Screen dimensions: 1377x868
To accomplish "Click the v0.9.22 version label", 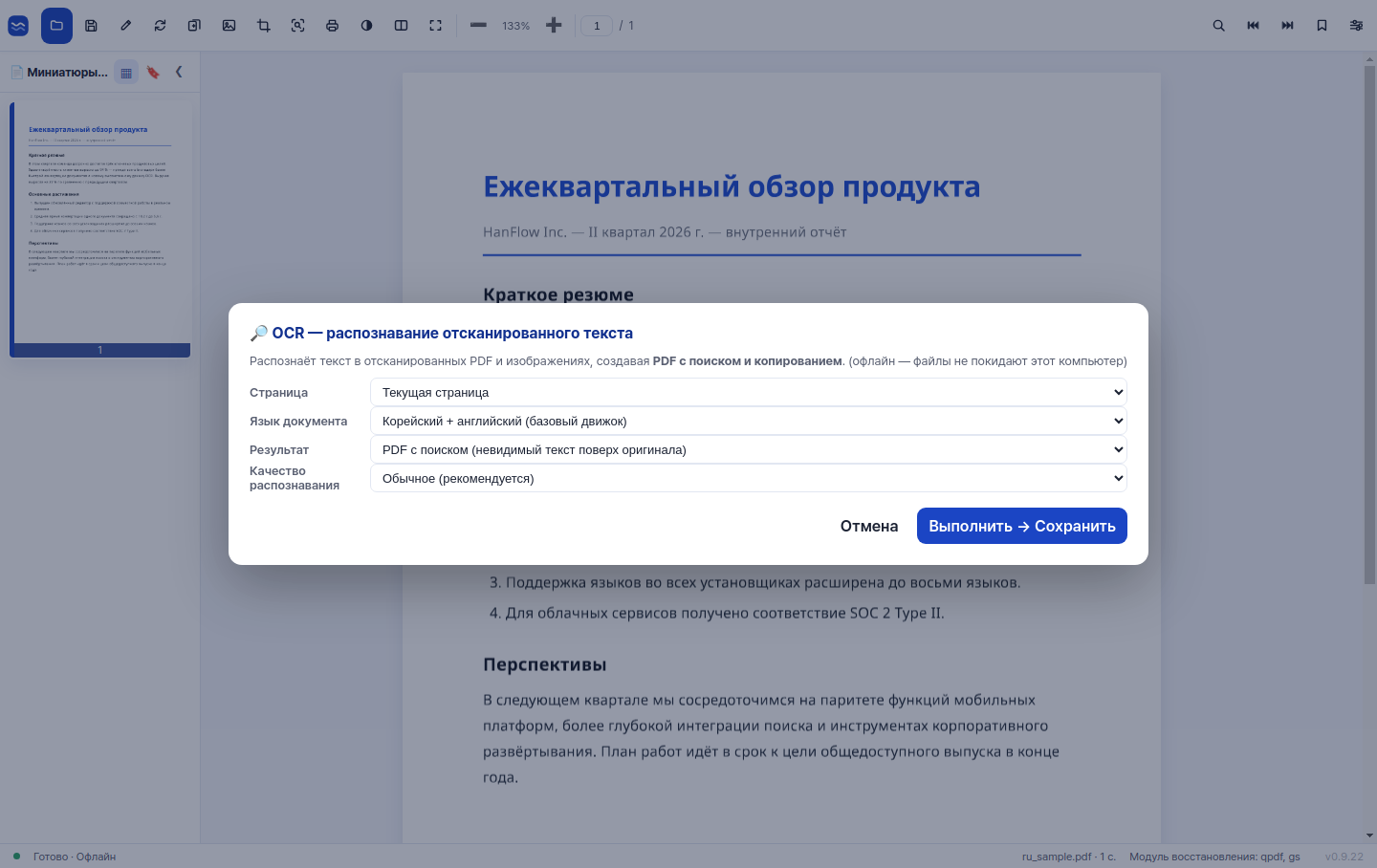I will pos(1344,857).
